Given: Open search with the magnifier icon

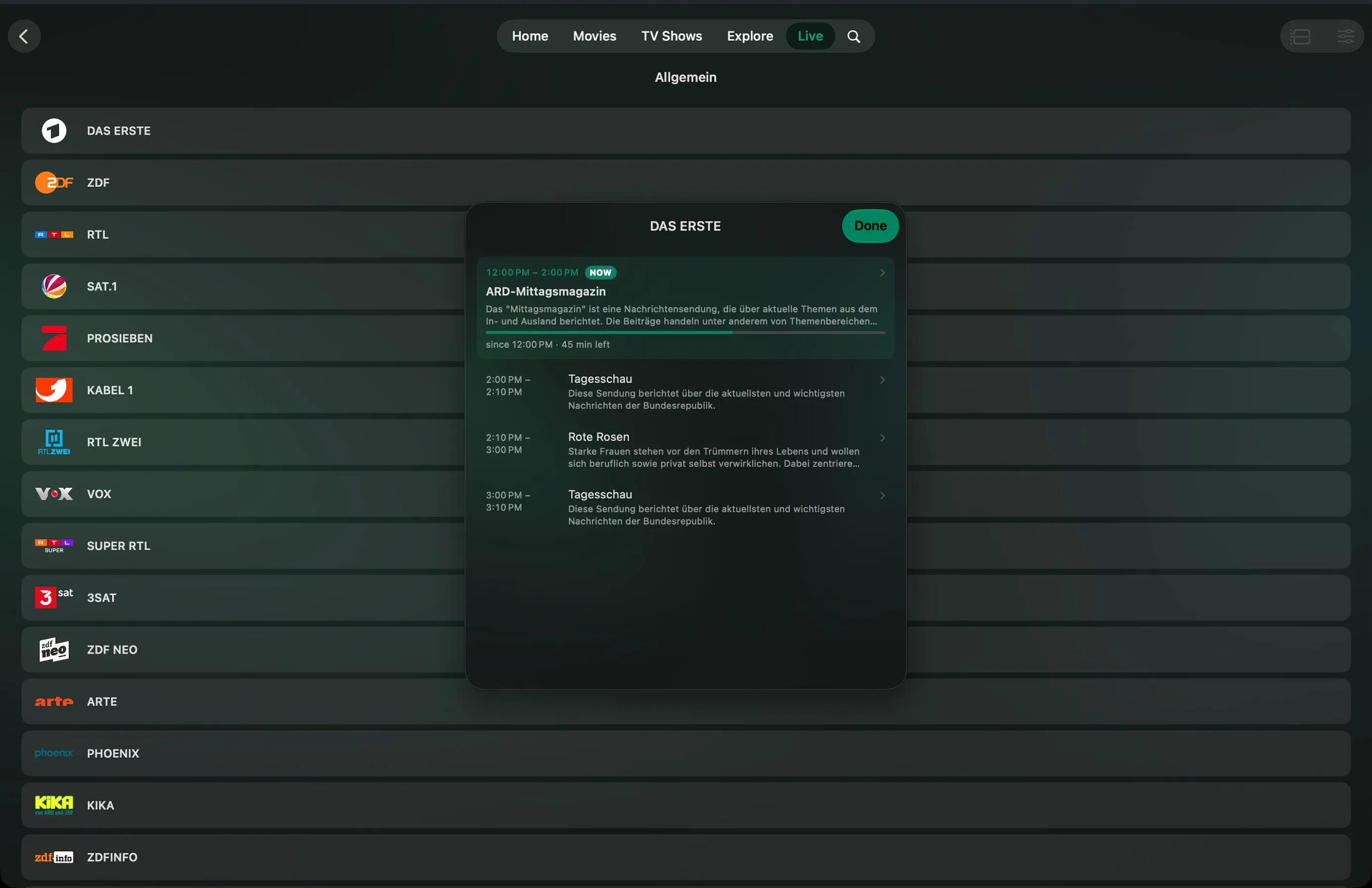Looking at the screenshot, I should (x=853, y=36).
